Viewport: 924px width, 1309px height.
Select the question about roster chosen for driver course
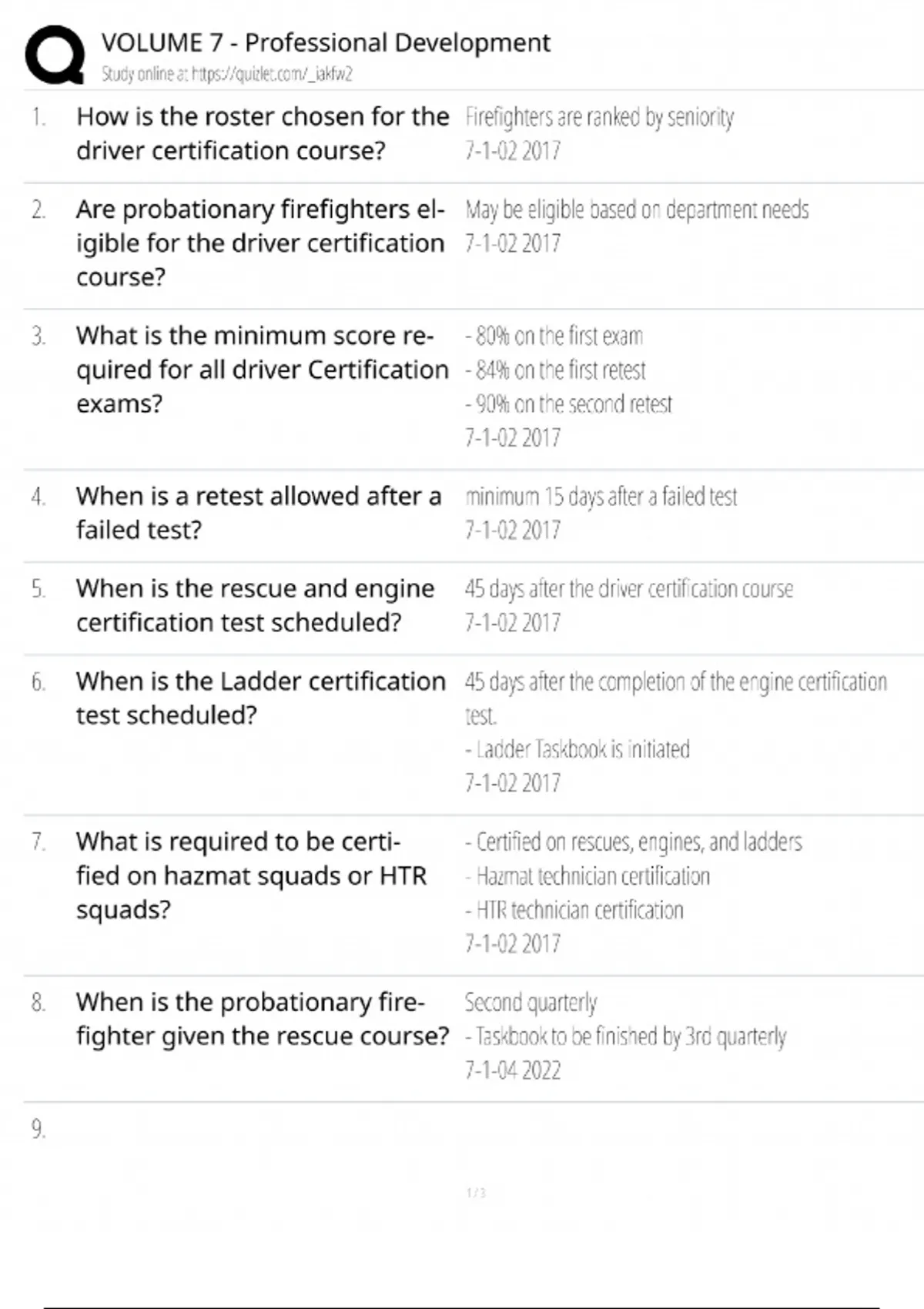tap(262, 133)
